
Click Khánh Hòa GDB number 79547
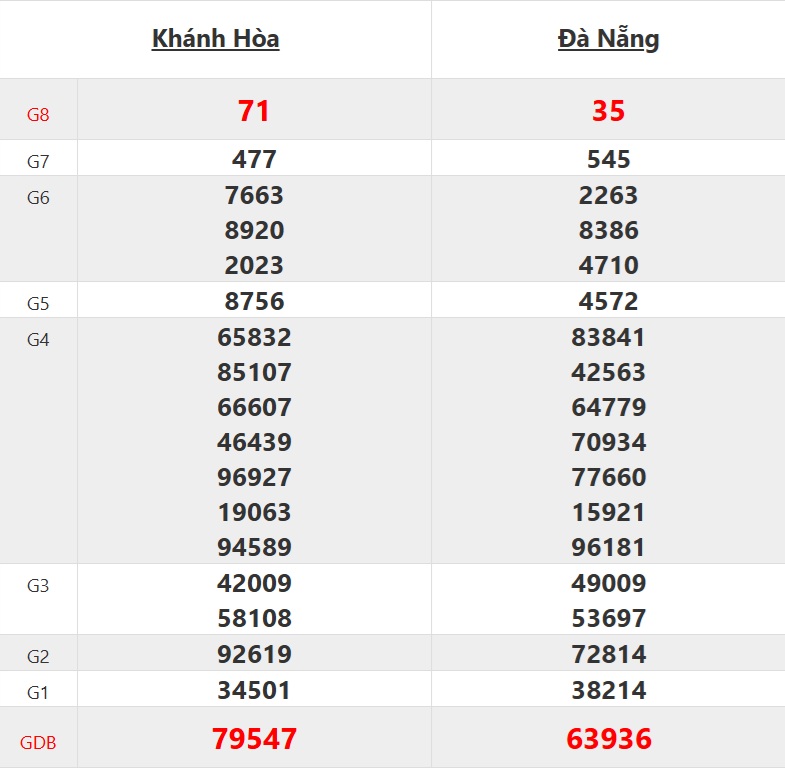coord(254,739)
